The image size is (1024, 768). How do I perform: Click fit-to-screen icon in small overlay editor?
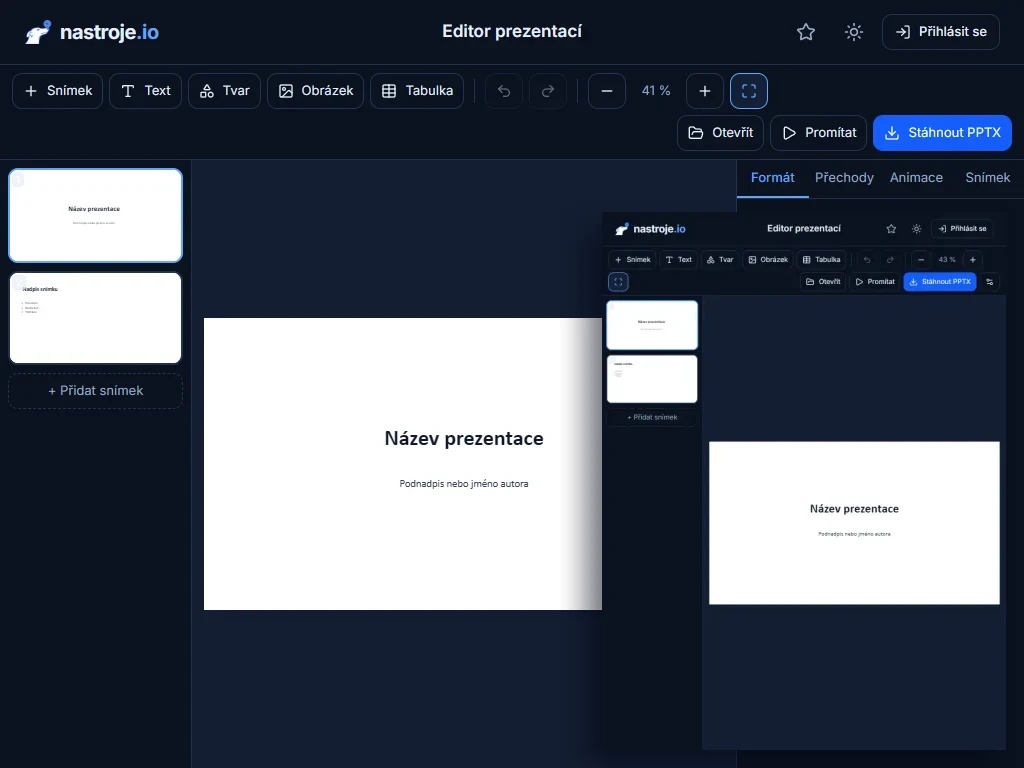coord(618,282)
